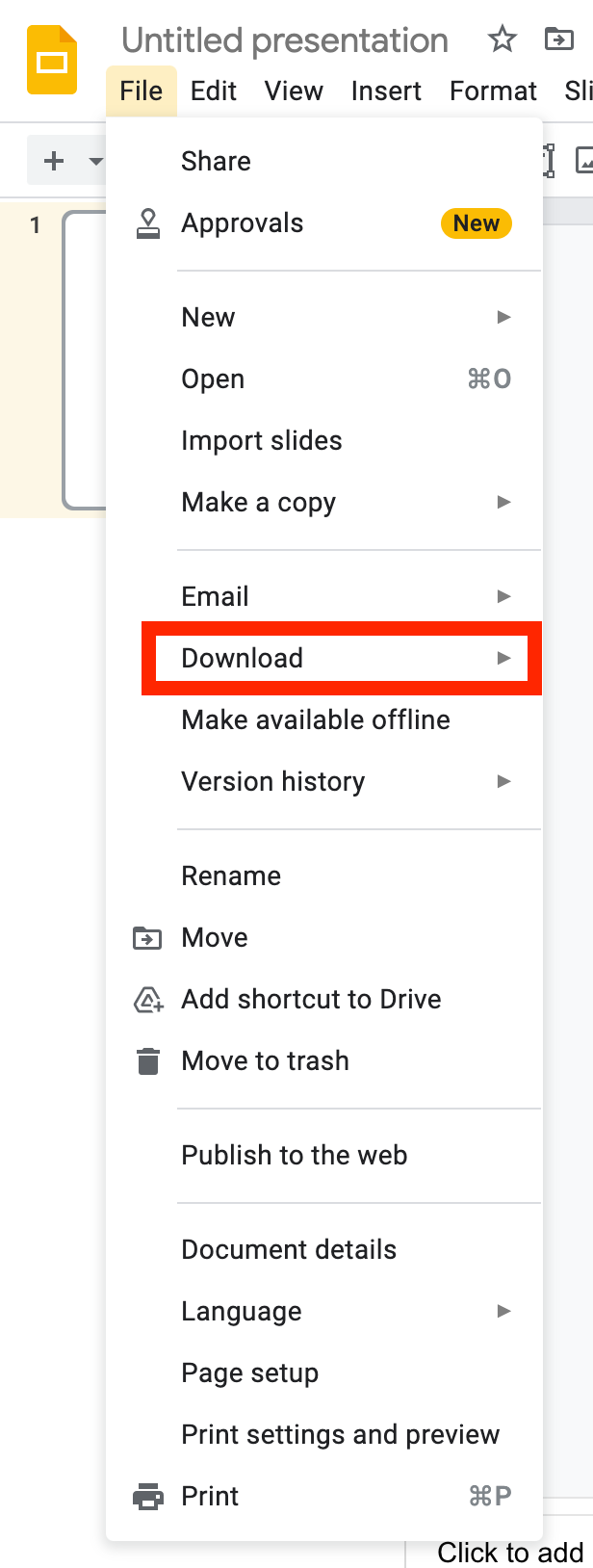593x1568 pixels.
Task: Select Share from the File menu
Action: point(217,162)
